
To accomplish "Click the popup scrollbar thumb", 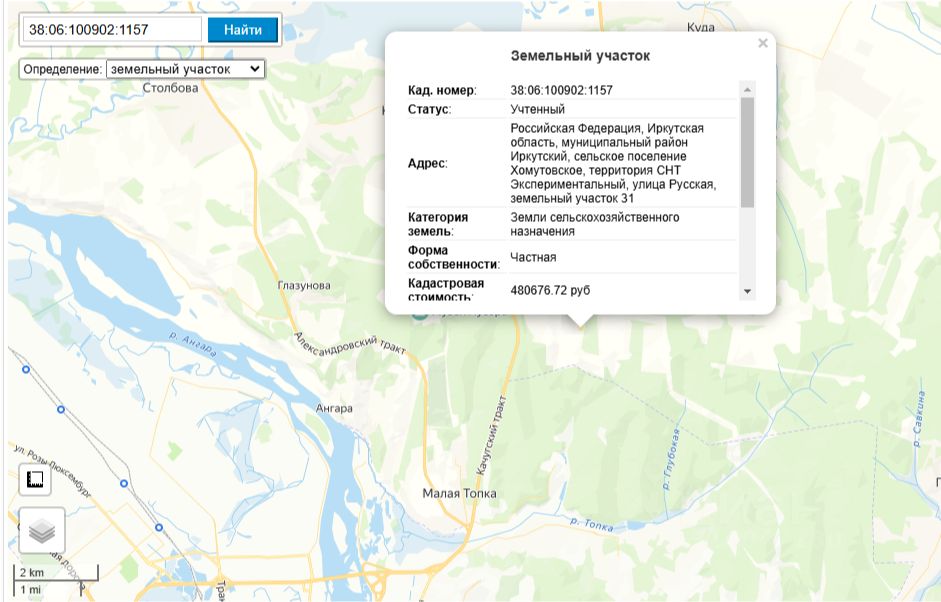I will point(747,152).
